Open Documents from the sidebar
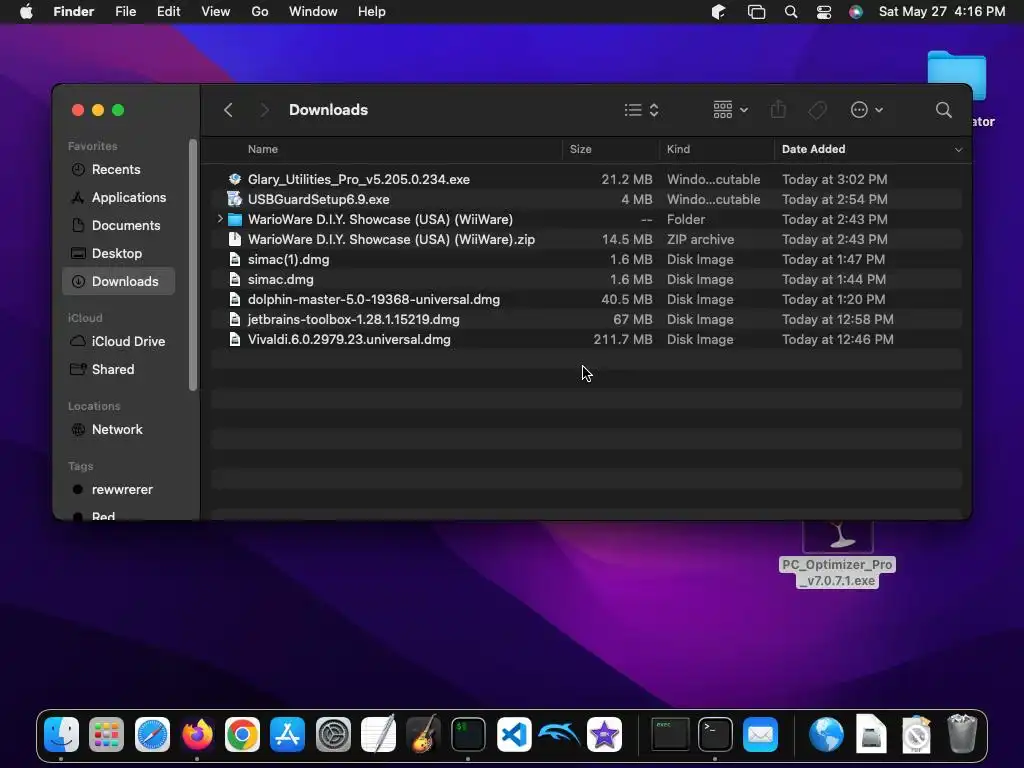This screenshot has width=1024, height=768. tap(118, 225)
